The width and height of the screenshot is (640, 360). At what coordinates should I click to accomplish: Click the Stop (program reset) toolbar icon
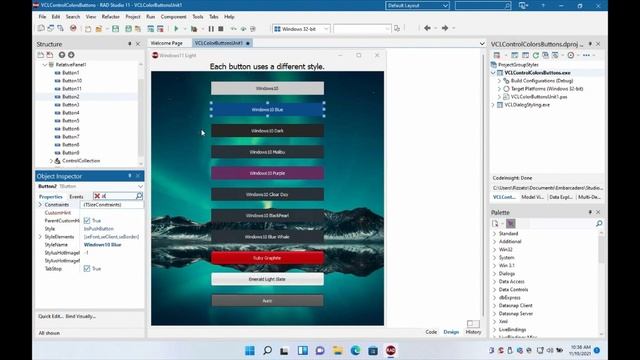[x=221, y=29]
